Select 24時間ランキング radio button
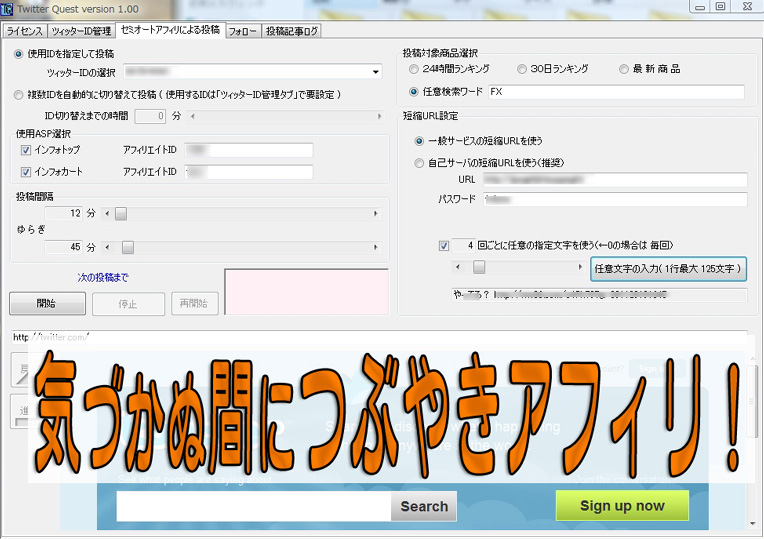The image size is (764, 539). pyautogui.click(x=414, y=69)
